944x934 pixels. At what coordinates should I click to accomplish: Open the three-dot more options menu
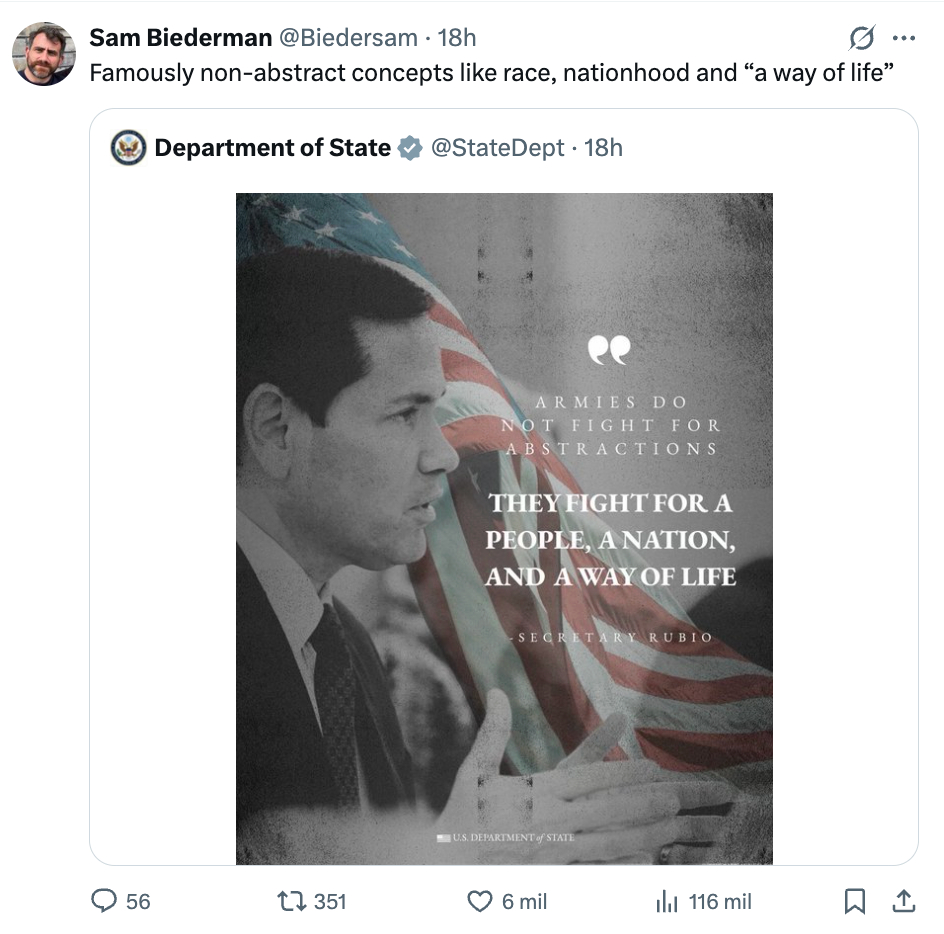point(903,38)
